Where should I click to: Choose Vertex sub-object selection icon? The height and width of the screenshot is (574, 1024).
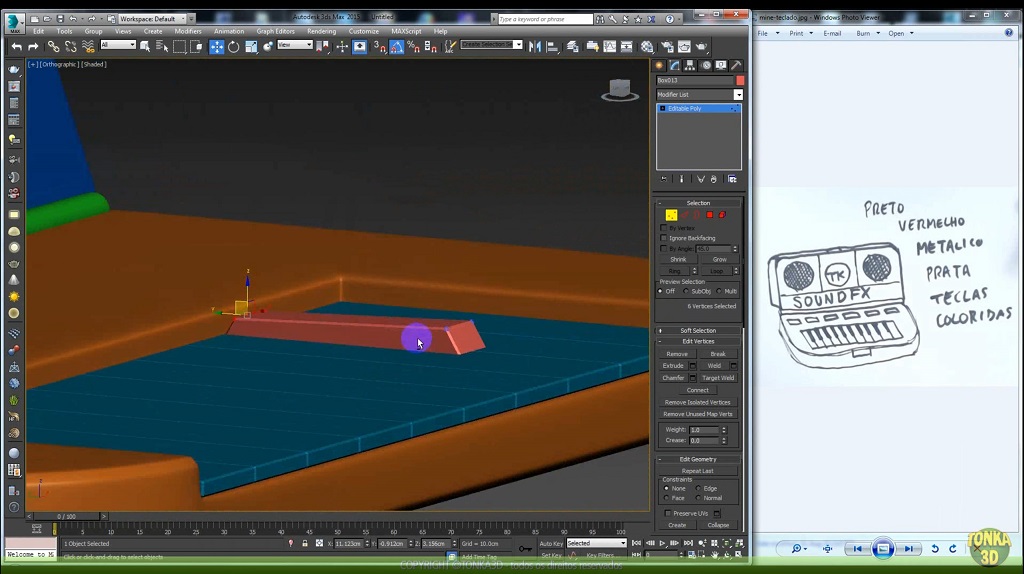point(671,215)
